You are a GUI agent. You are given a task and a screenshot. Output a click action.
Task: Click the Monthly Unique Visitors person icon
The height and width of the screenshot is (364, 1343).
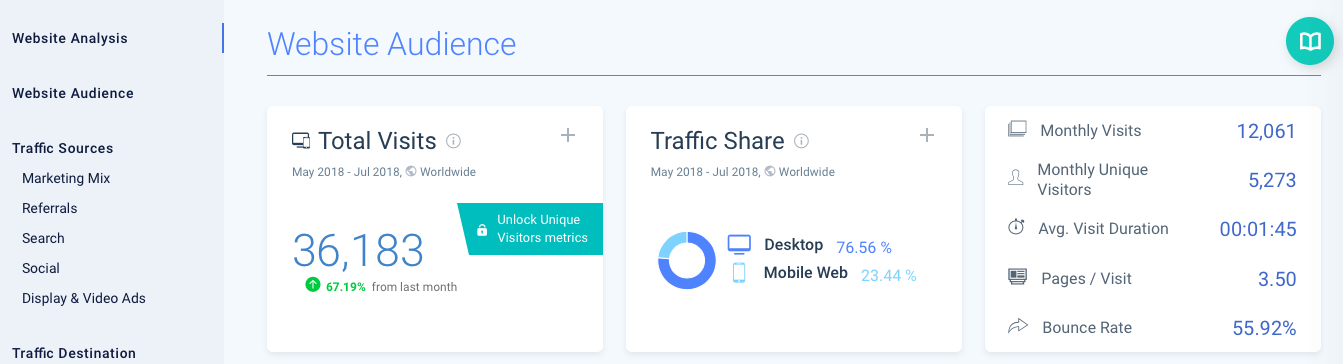click(x=1016, y=178)
